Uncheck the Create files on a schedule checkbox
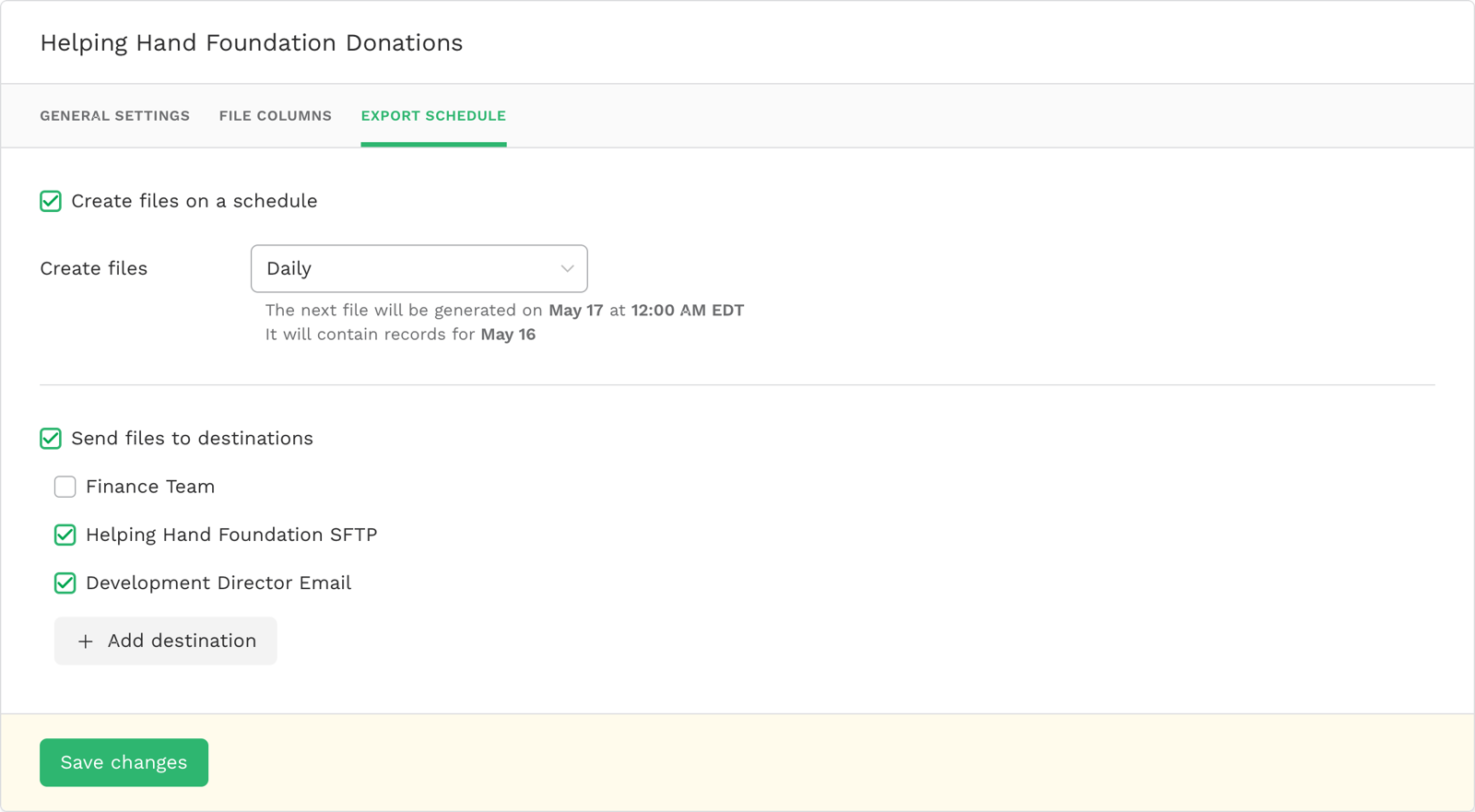The image size is (1475, 812). tap(51, 201)
